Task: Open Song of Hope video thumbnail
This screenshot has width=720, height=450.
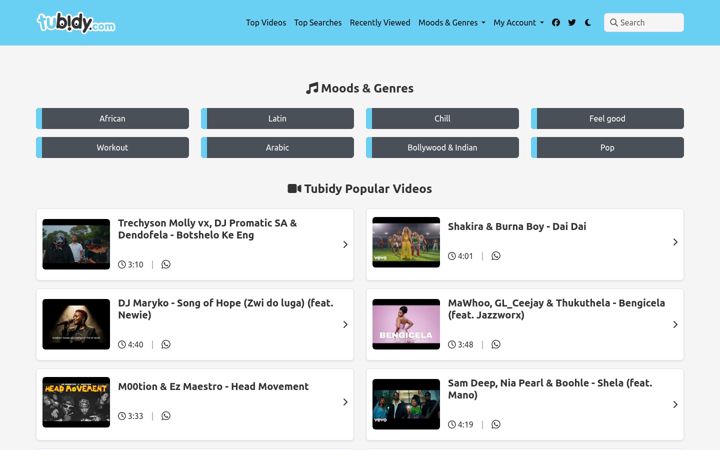Action: click(76, 324)
